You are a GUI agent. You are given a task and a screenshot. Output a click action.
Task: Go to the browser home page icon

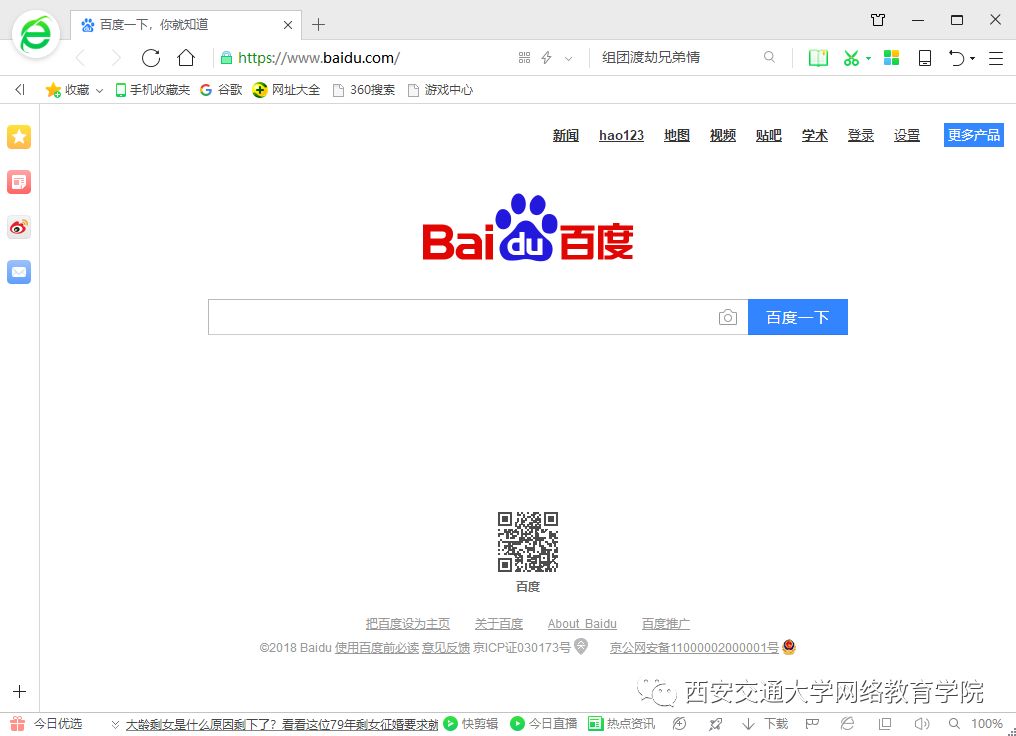pos(186,58)
